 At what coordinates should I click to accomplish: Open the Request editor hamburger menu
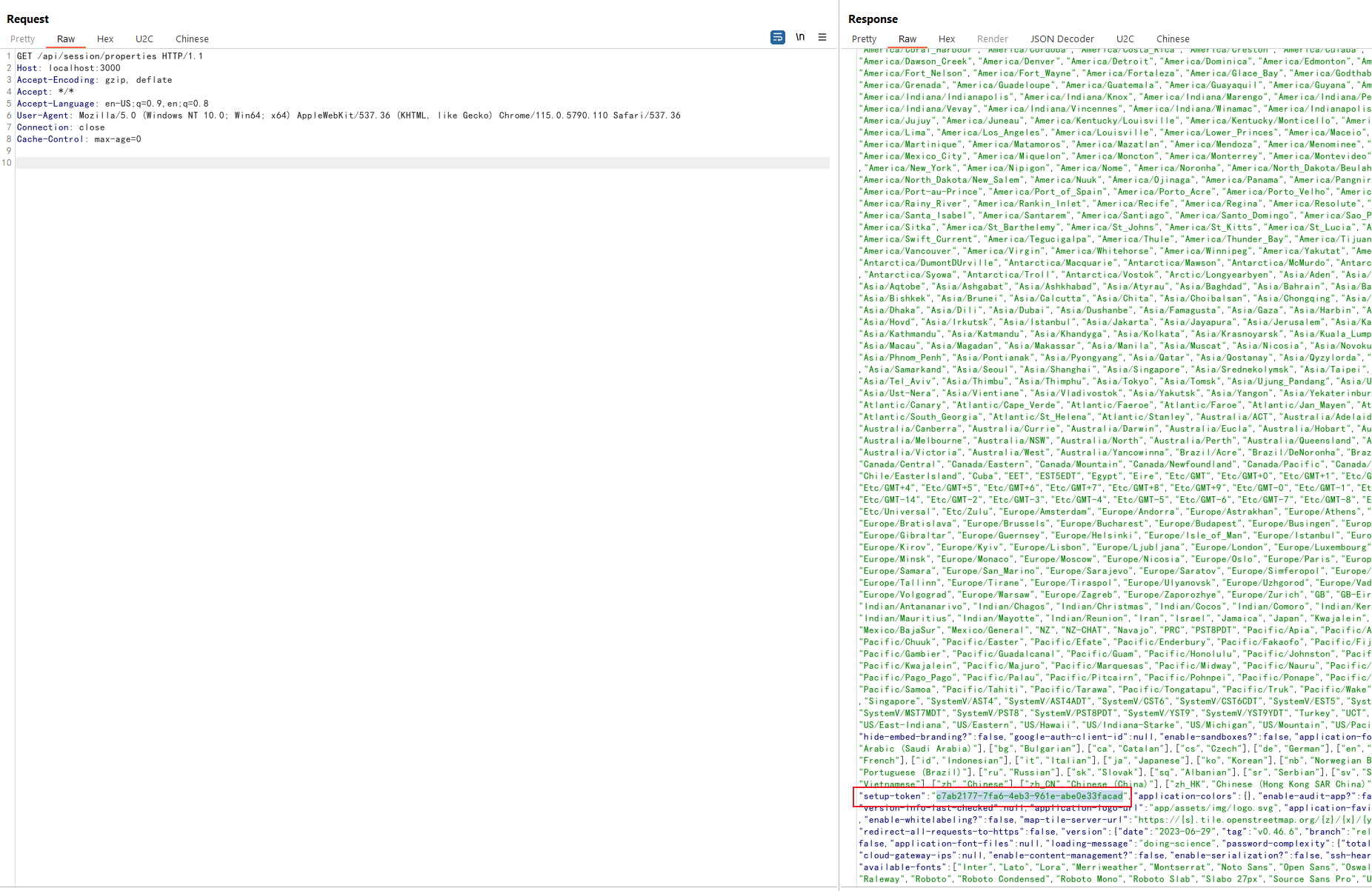tap(822, 37)
